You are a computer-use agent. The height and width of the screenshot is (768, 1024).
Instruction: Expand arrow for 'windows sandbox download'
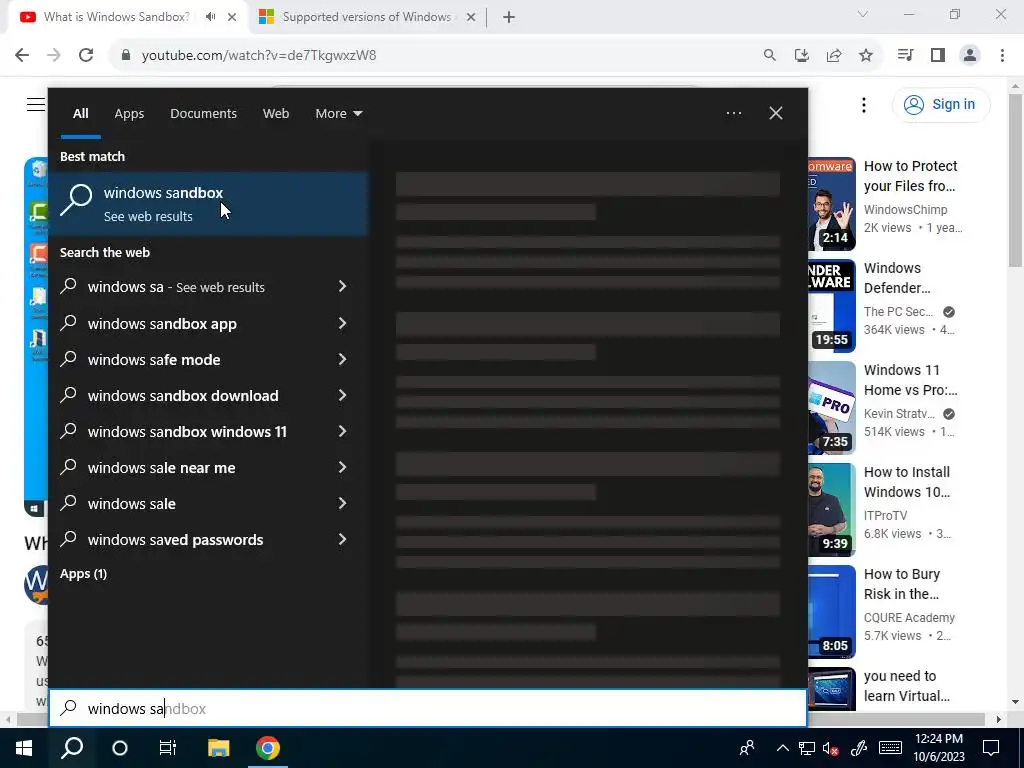coord(342,395)
